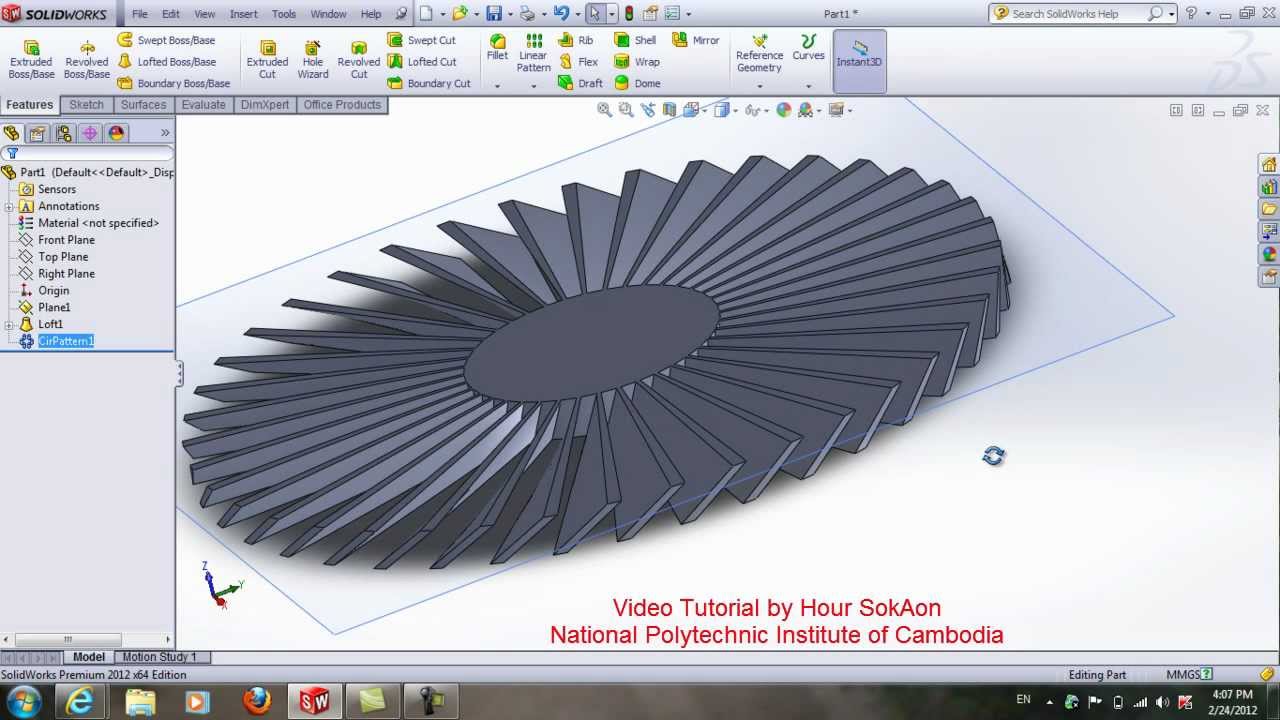Switch to the Surfaces tab

pos(144,105)
